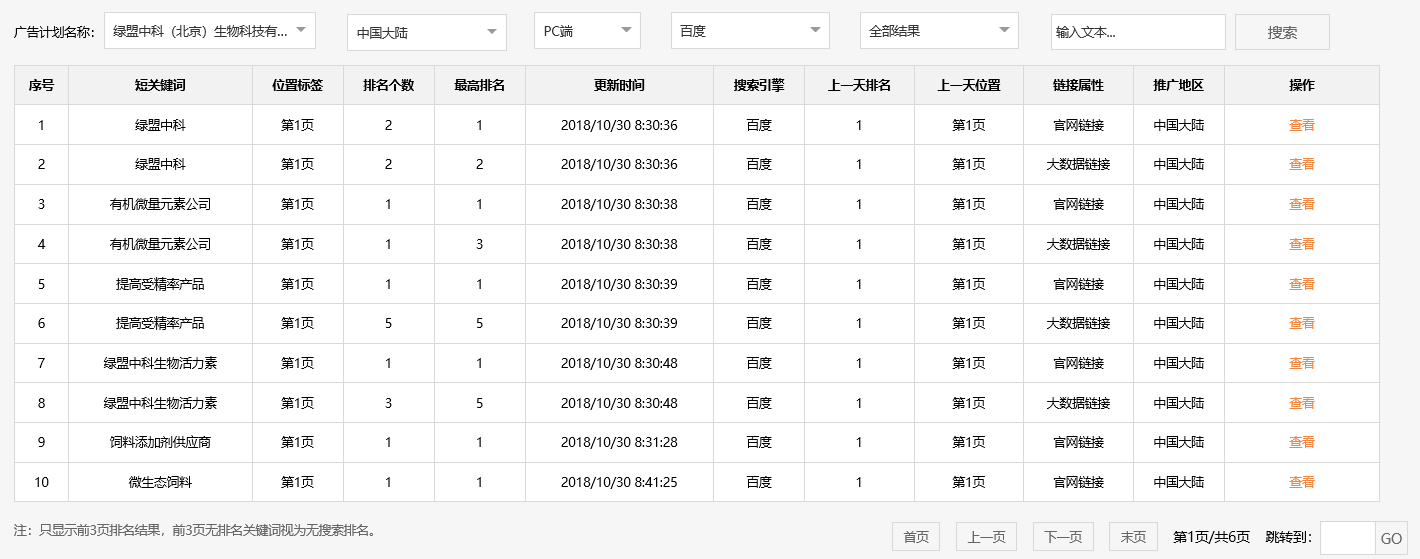Select keyword 提高受精率产品 in row 5

(160, 284)
